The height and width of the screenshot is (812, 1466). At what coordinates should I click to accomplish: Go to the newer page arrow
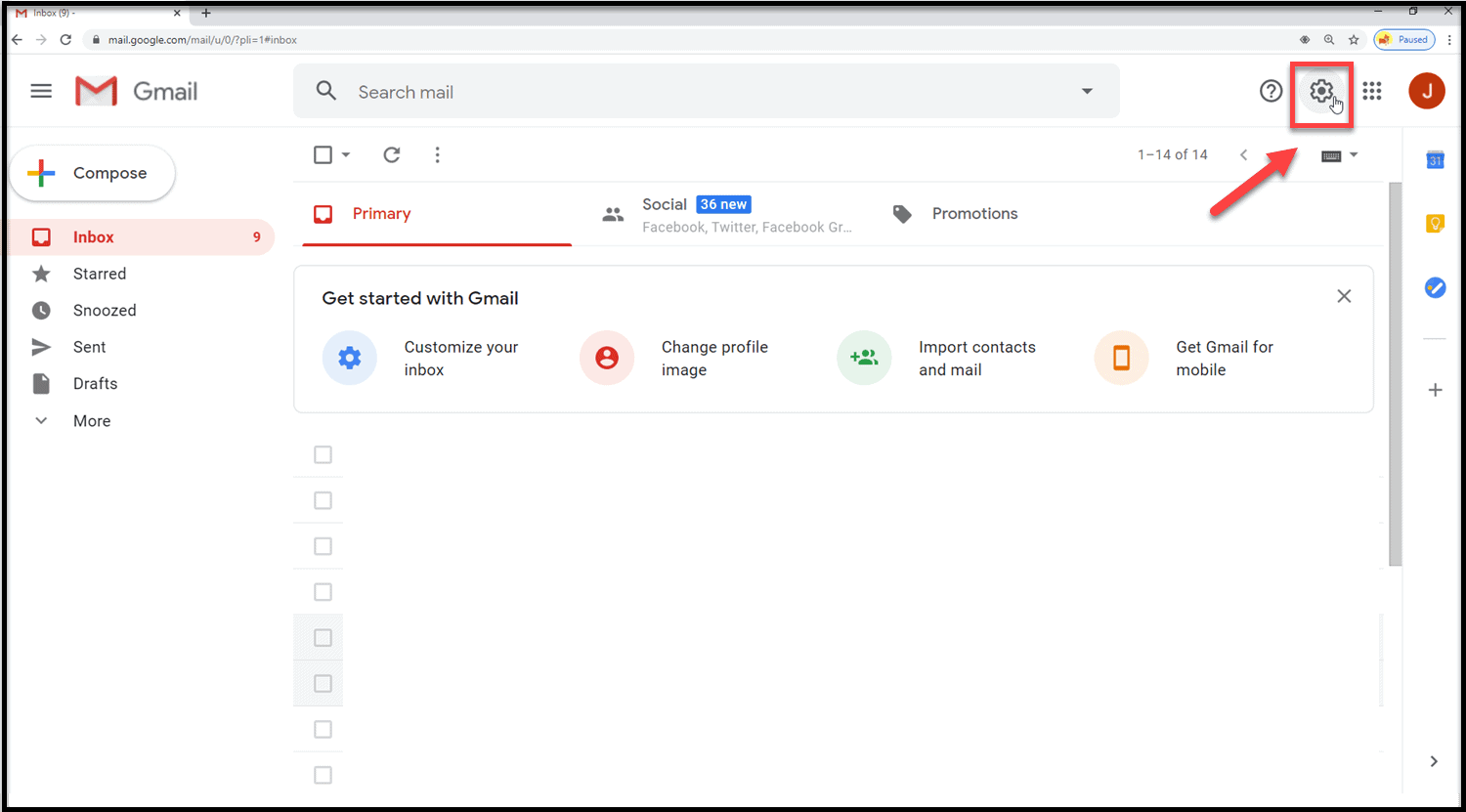pos(1243,154)
